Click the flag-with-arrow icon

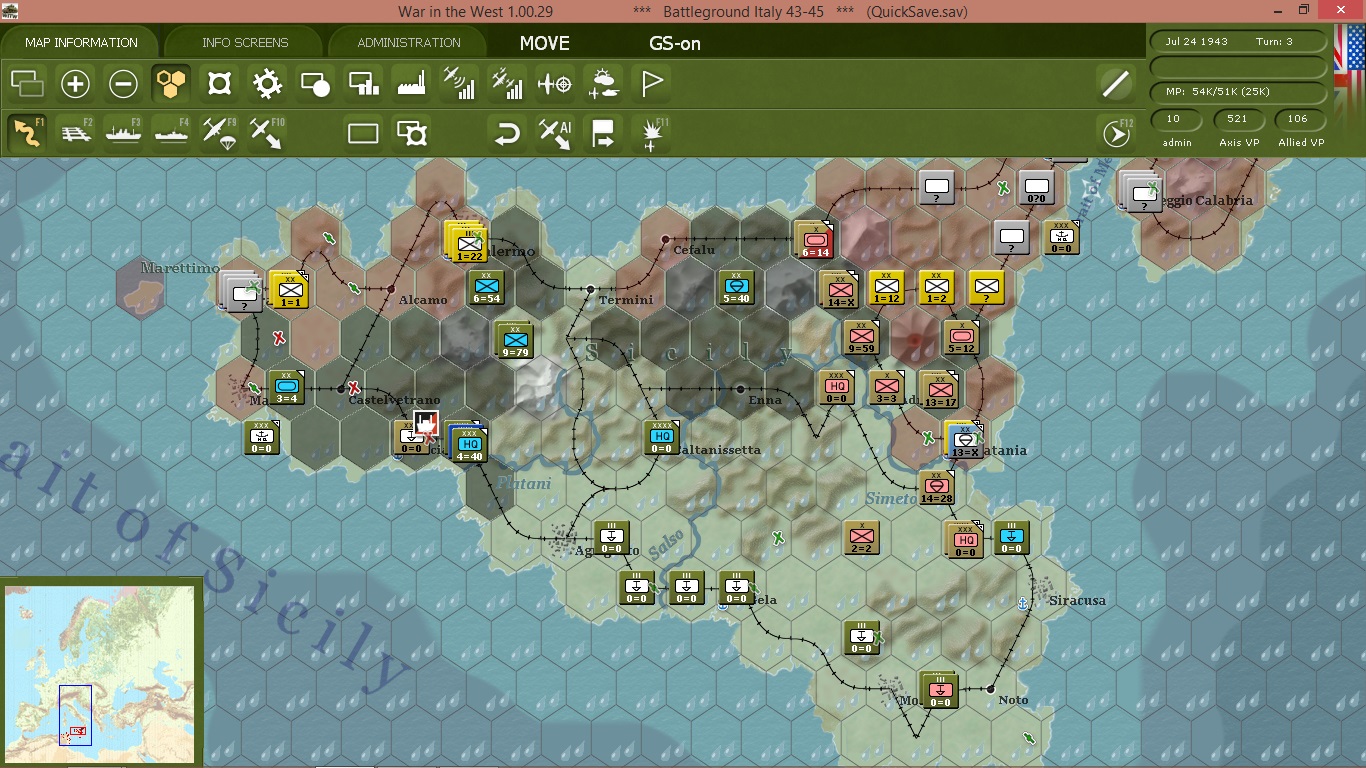point(603,133)
